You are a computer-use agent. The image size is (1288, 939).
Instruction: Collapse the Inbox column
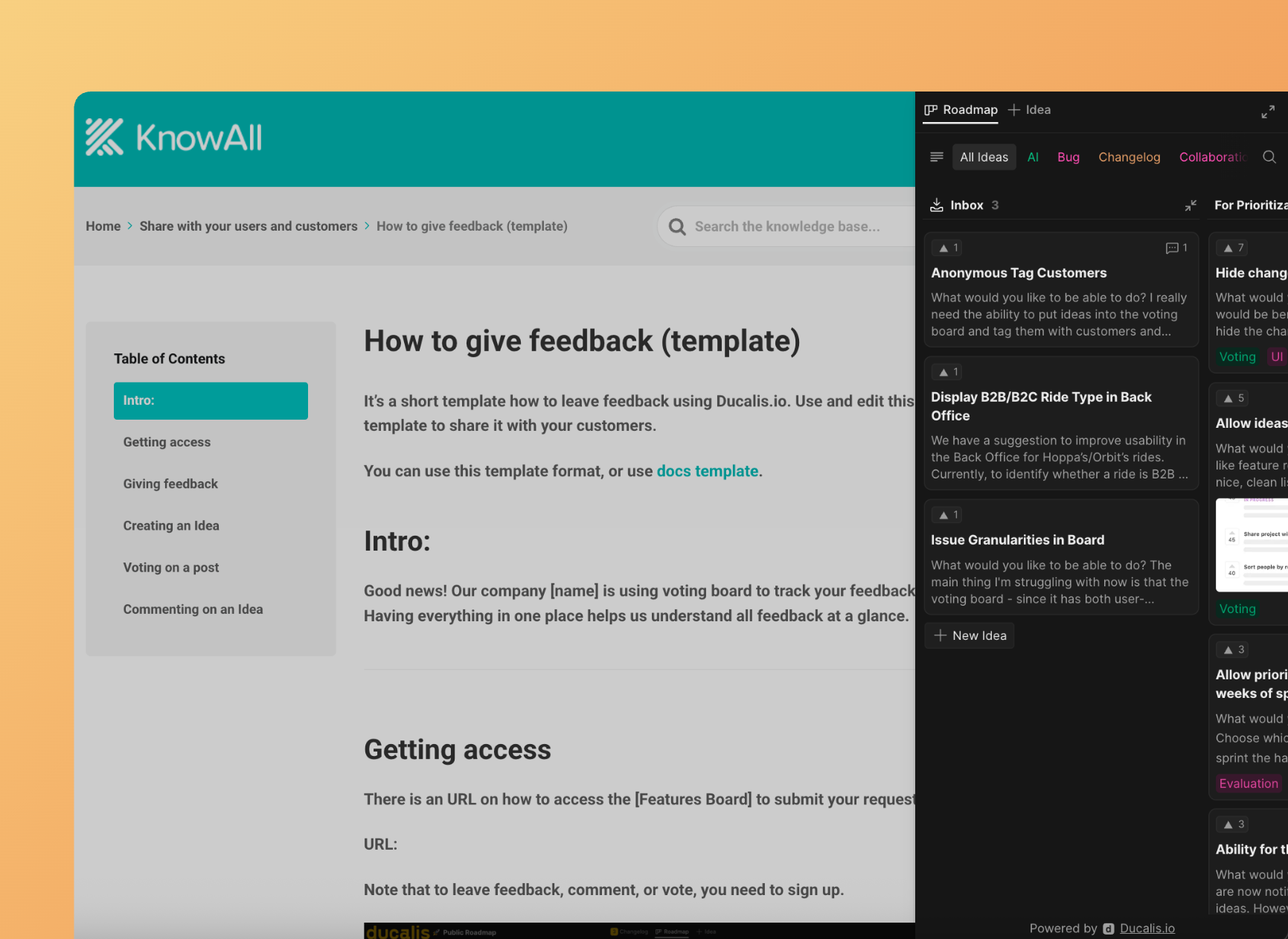1191,205
